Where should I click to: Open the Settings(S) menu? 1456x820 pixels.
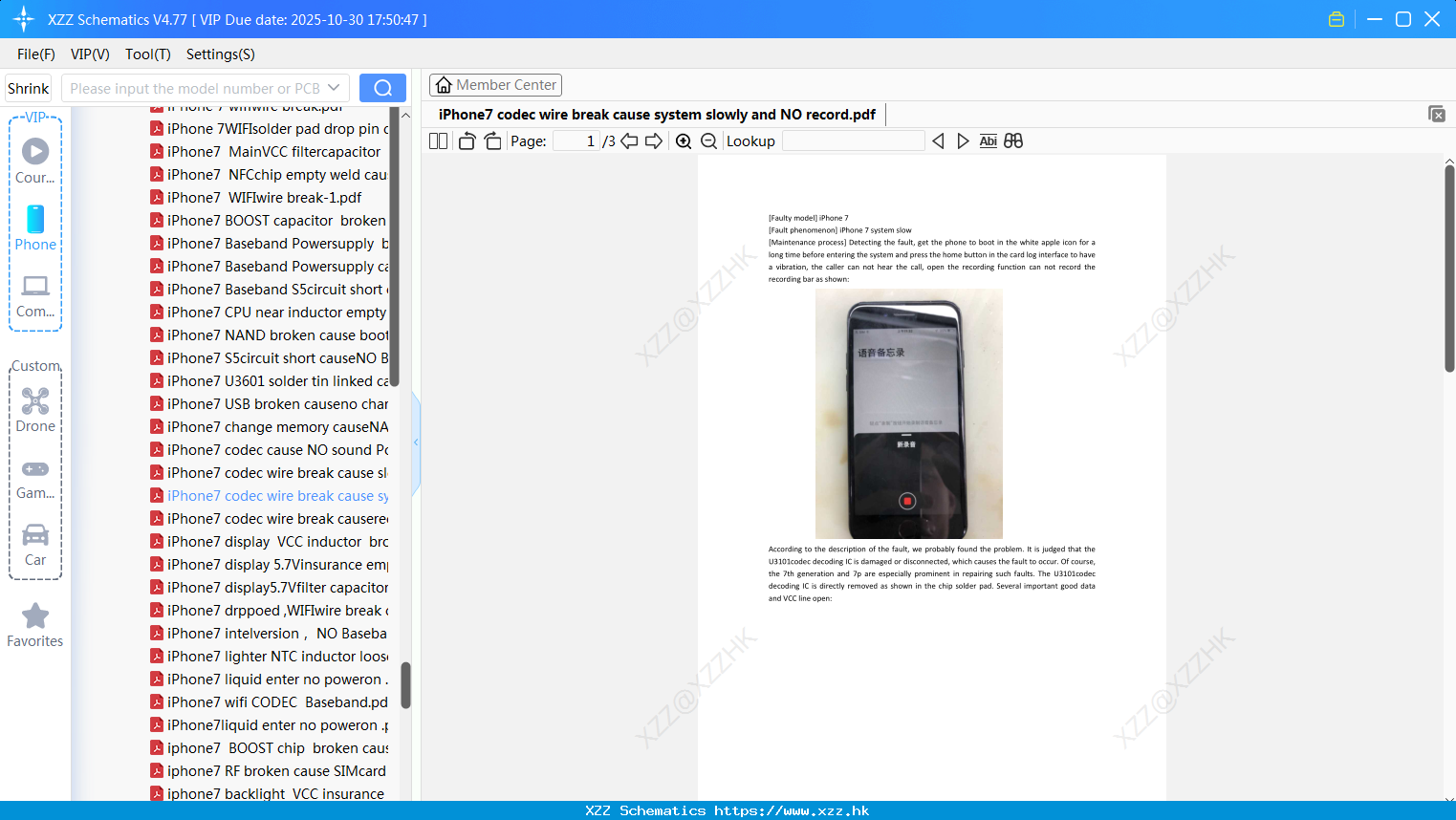pos(221,54)
